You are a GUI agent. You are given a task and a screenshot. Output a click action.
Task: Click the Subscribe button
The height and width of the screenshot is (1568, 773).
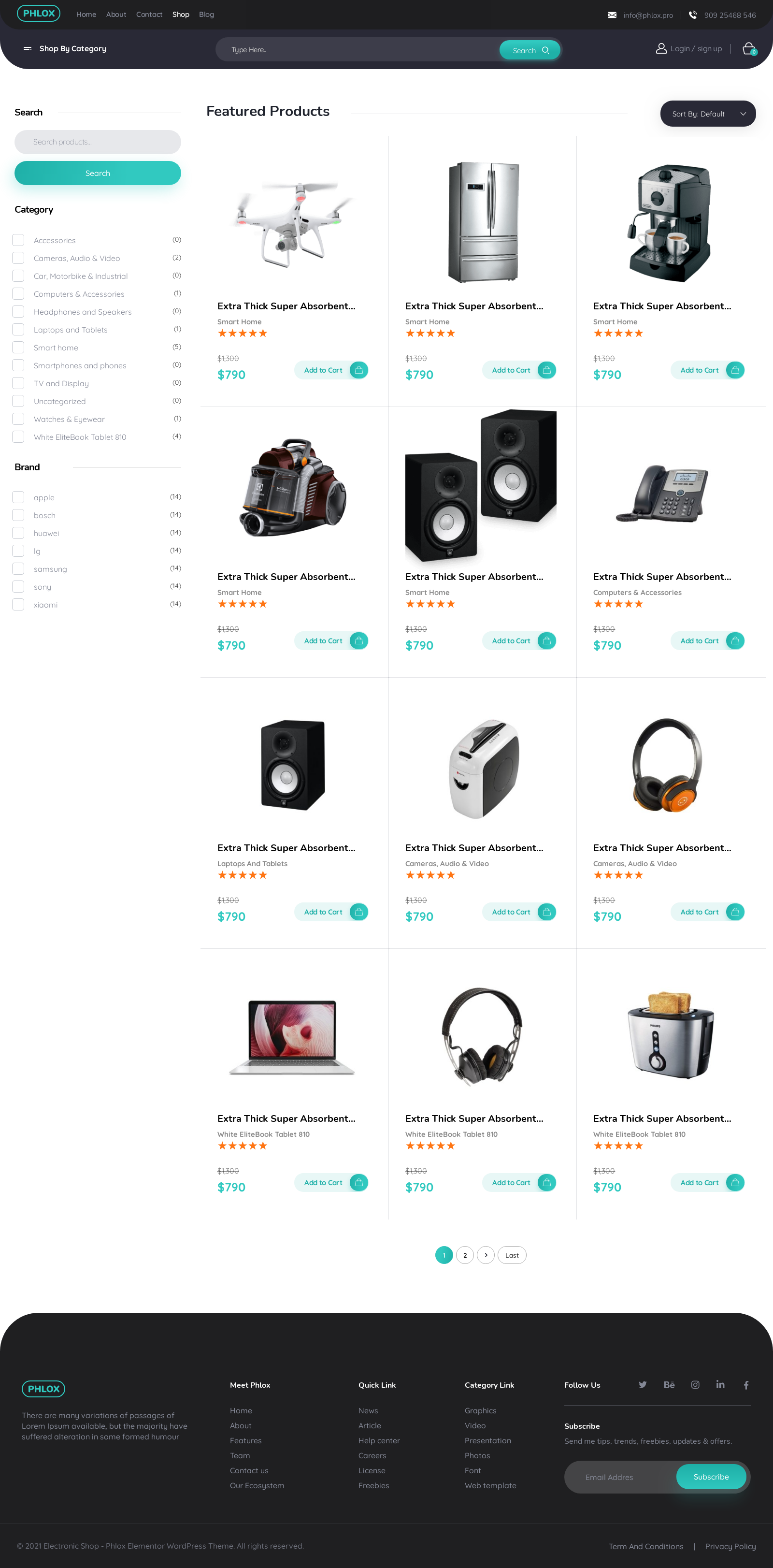tap(711, 1477)
